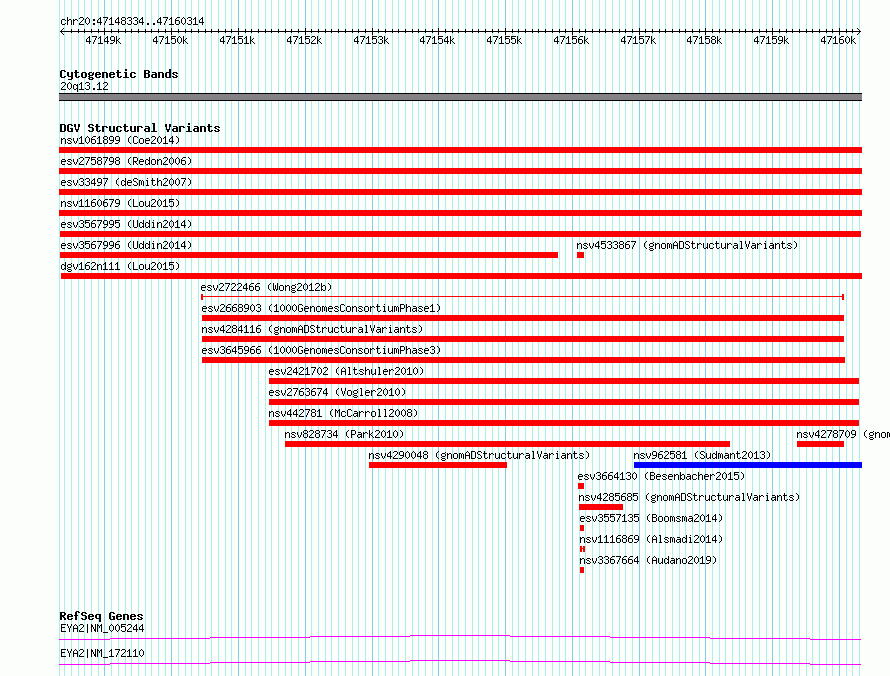Image resolution: width=890 pixels, height=676 pixels.
Task: Open the nsv4290048 (gnomADStructuralVariants) label
Action: click(x=478, y=455)
